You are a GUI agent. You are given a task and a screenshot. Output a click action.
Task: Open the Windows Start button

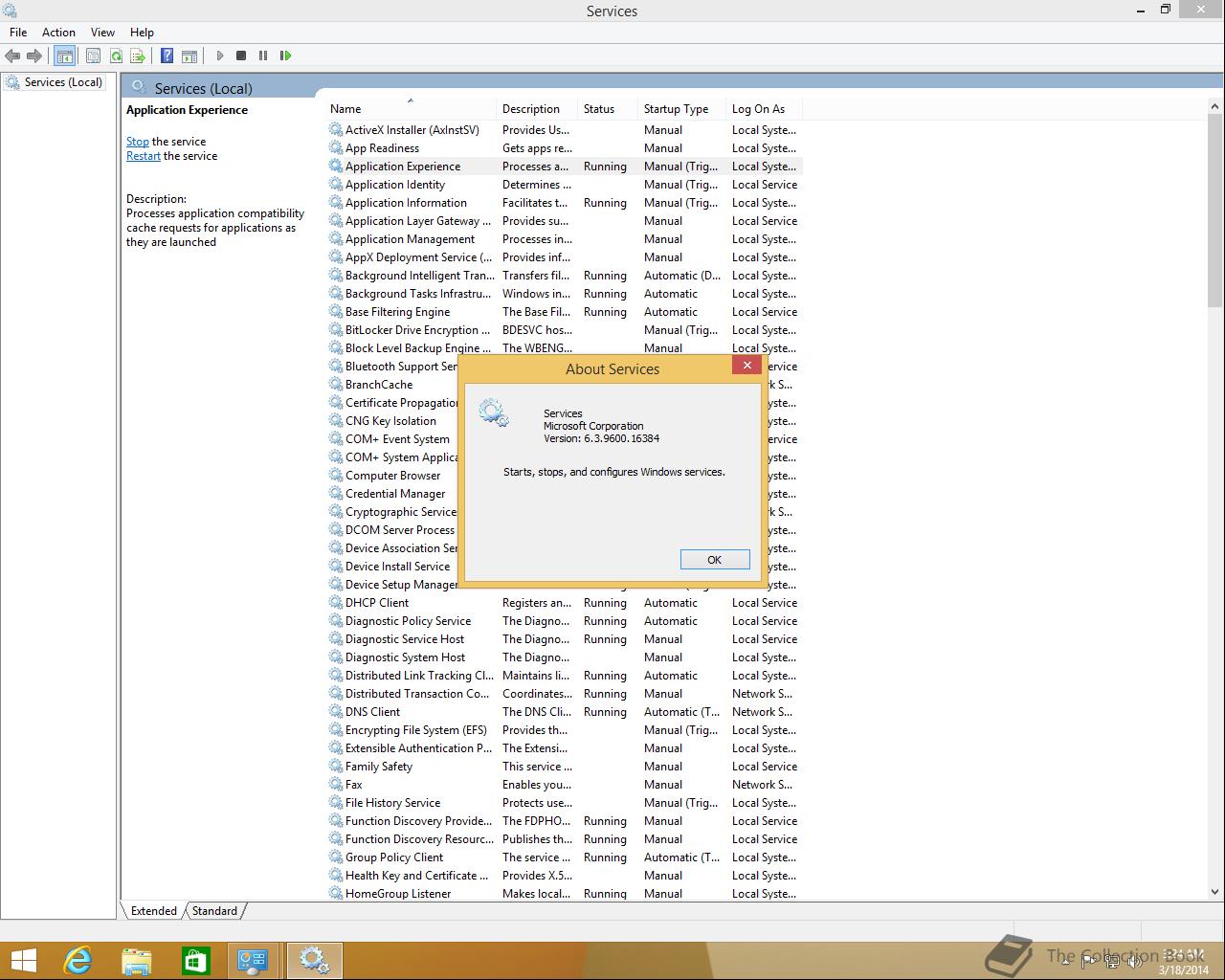point(23,961)
